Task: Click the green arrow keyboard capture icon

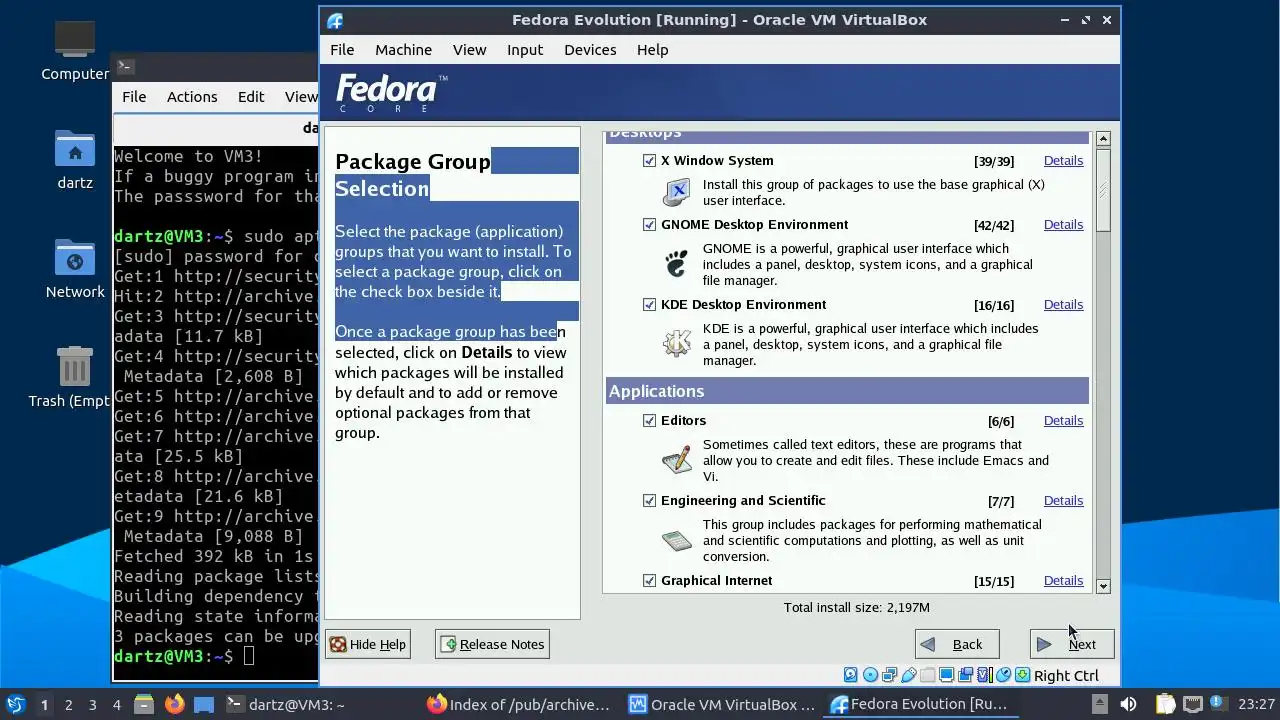Action: (x=1022, y=675)
